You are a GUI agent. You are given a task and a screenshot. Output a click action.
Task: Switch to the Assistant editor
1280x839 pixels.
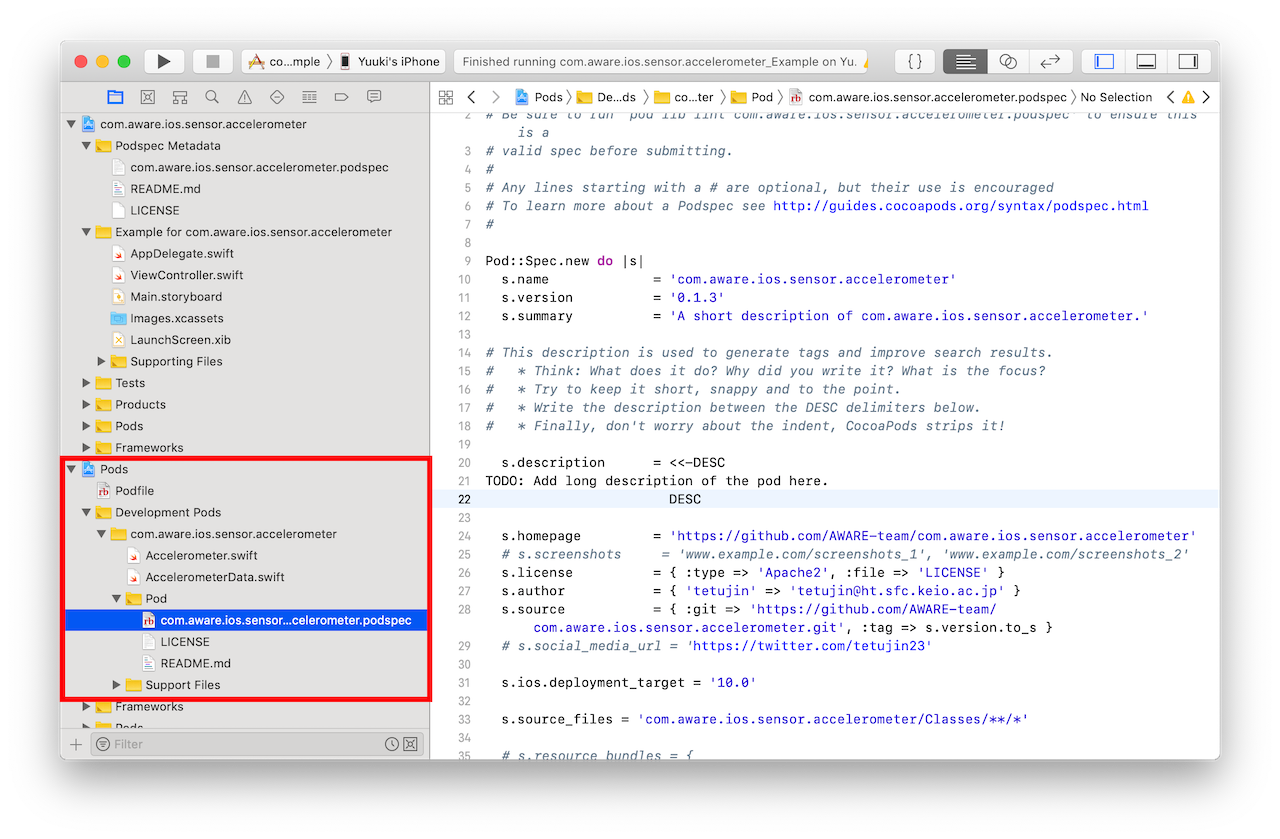coord(1008,62)
